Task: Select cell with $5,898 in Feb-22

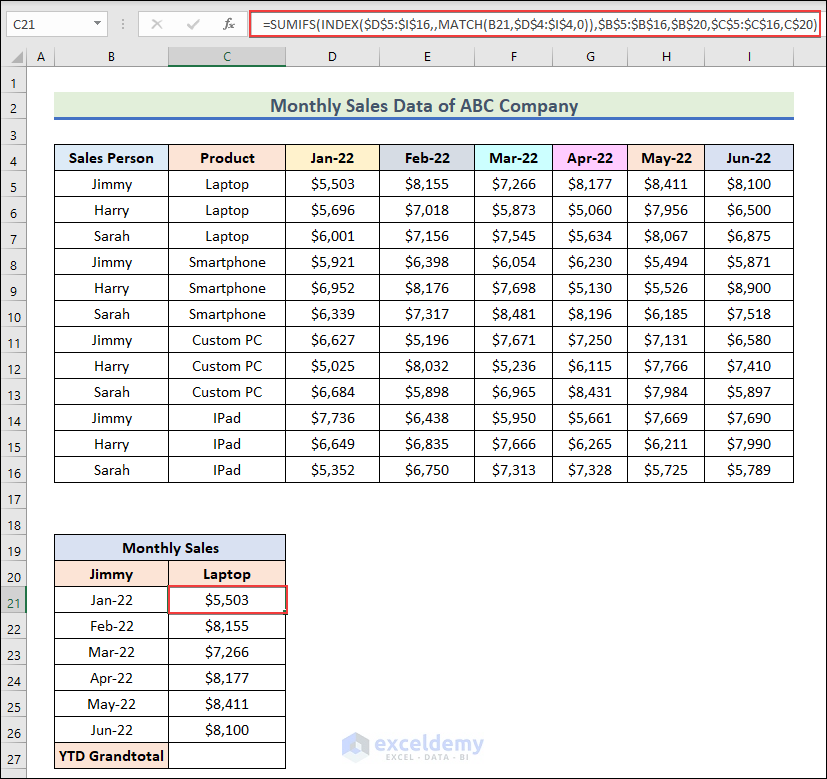Action: (427, 392)
